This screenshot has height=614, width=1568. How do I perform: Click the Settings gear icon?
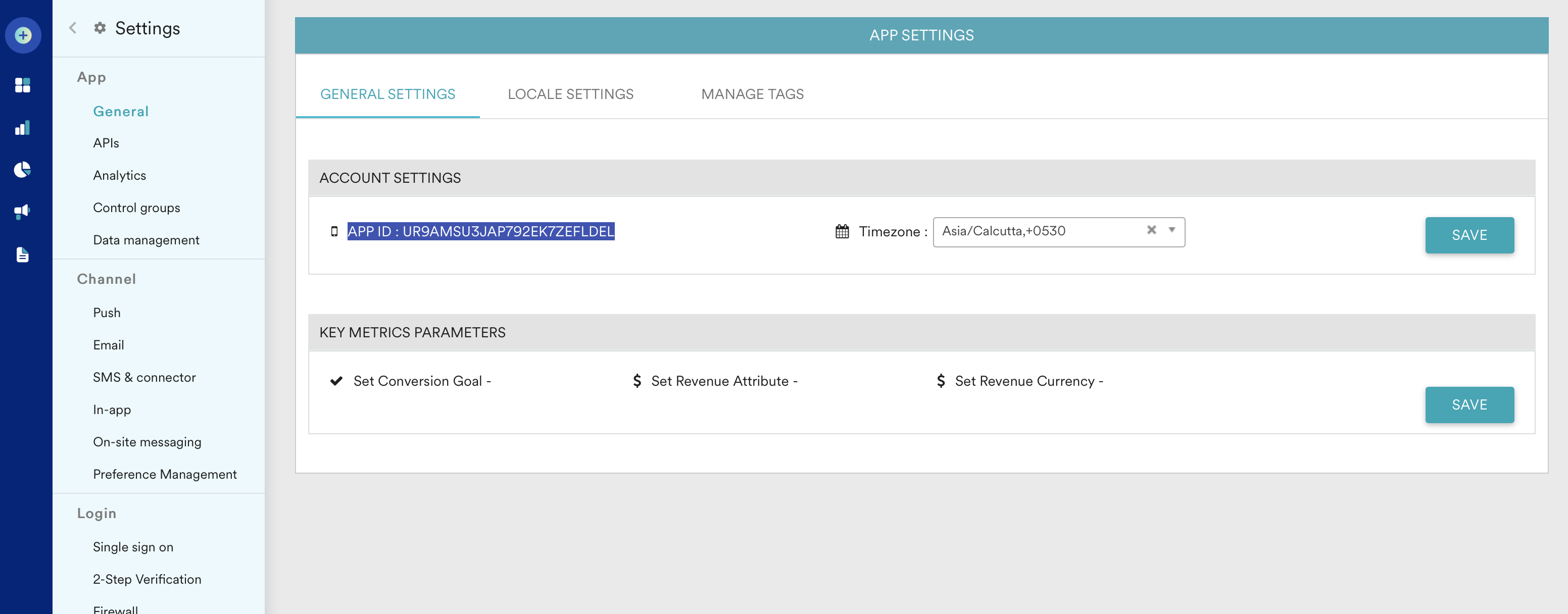pyautogui.click(x=100, y=28)
